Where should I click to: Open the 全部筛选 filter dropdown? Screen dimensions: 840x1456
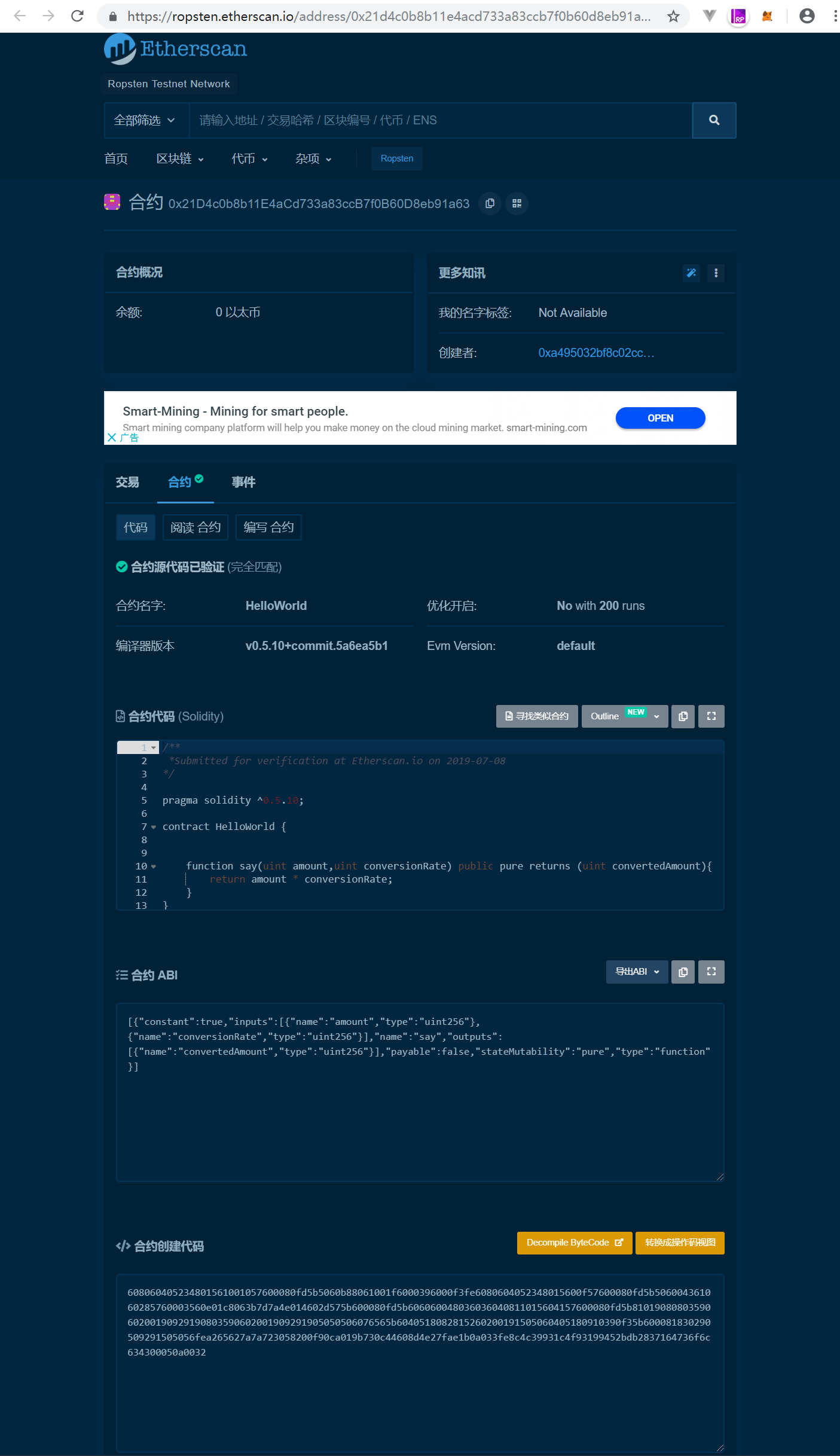coord(146,120)
